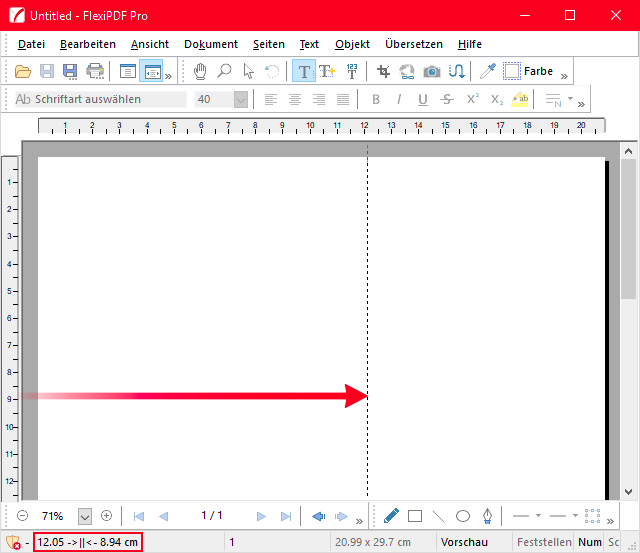The image size is (640, 553).
Task: Open the Übersetzen menu
Action: point(413,44)
